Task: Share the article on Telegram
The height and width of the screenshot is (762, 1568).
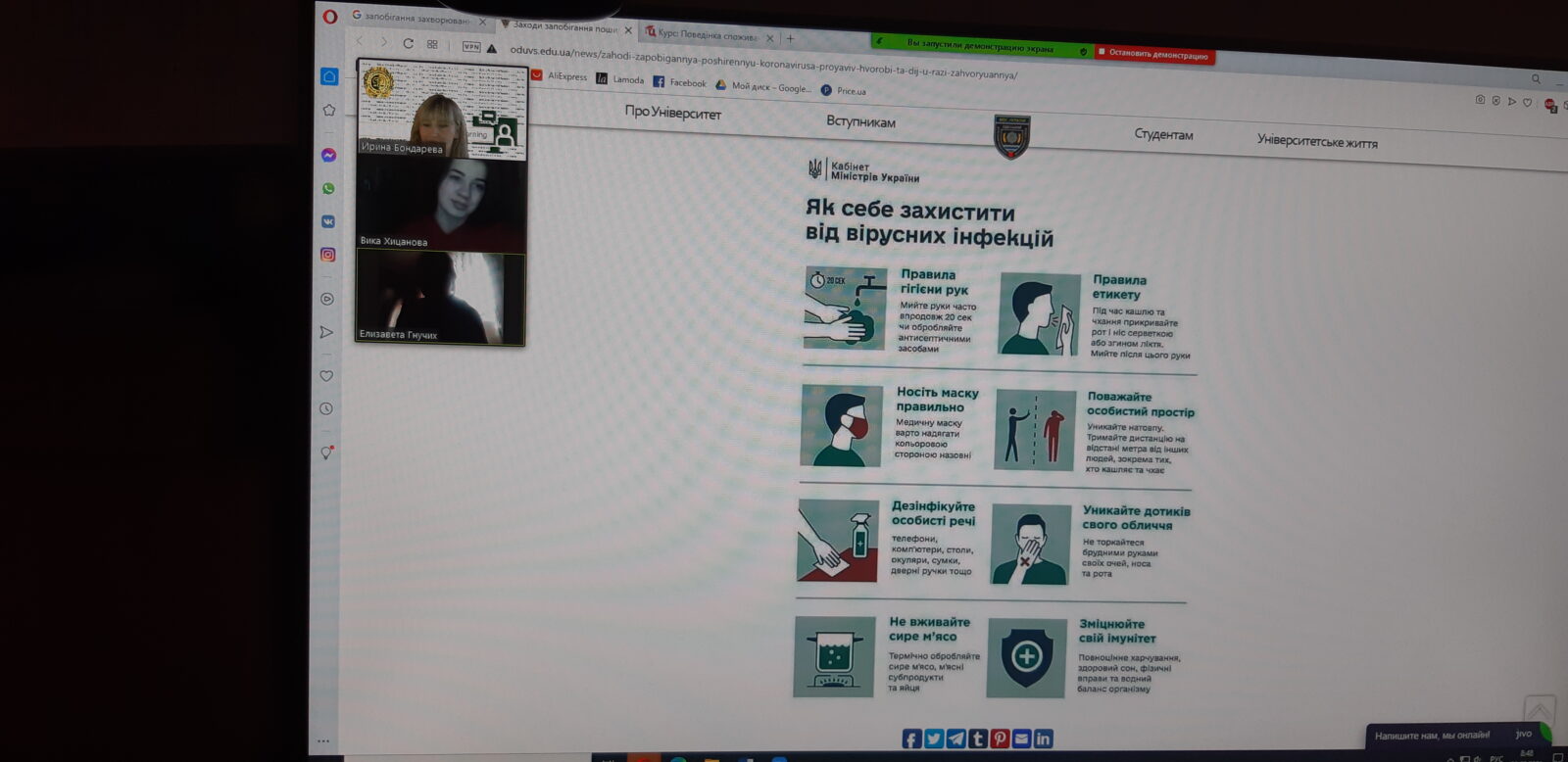Action: (x=955, y=738)
